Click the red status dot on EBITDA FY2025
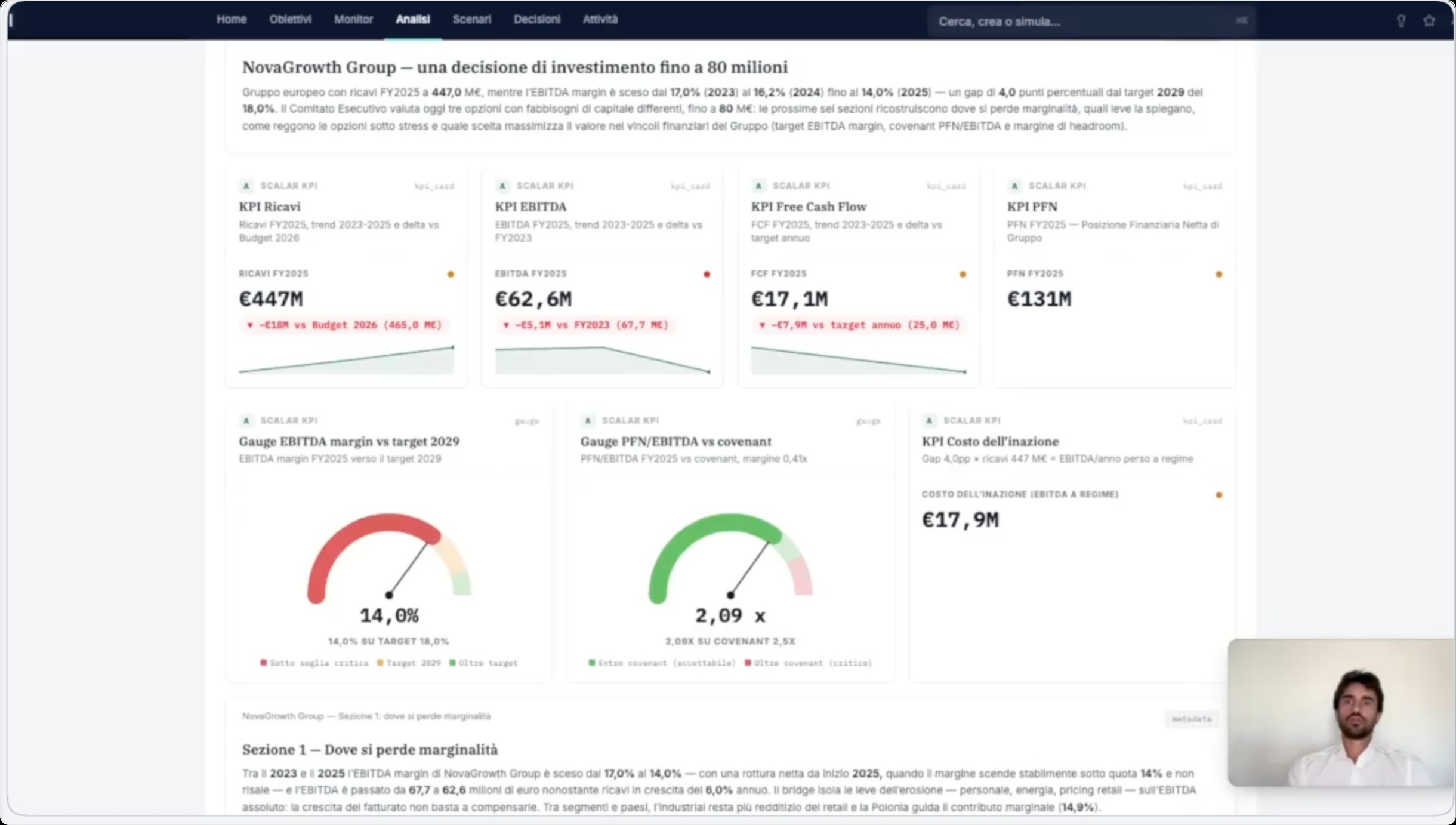The image size is (1456, 825). point(707,275)
